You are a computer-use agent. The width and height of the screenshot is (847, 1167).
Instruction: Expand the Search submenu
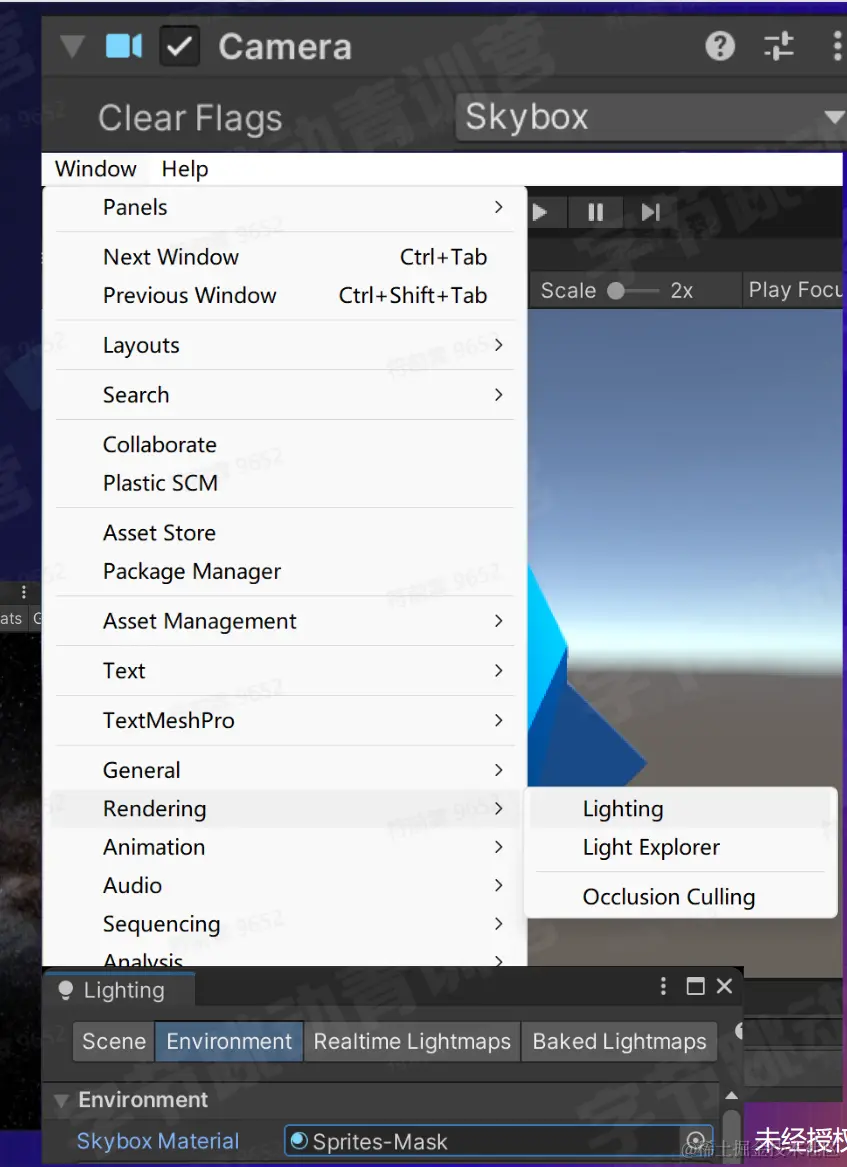285,395
